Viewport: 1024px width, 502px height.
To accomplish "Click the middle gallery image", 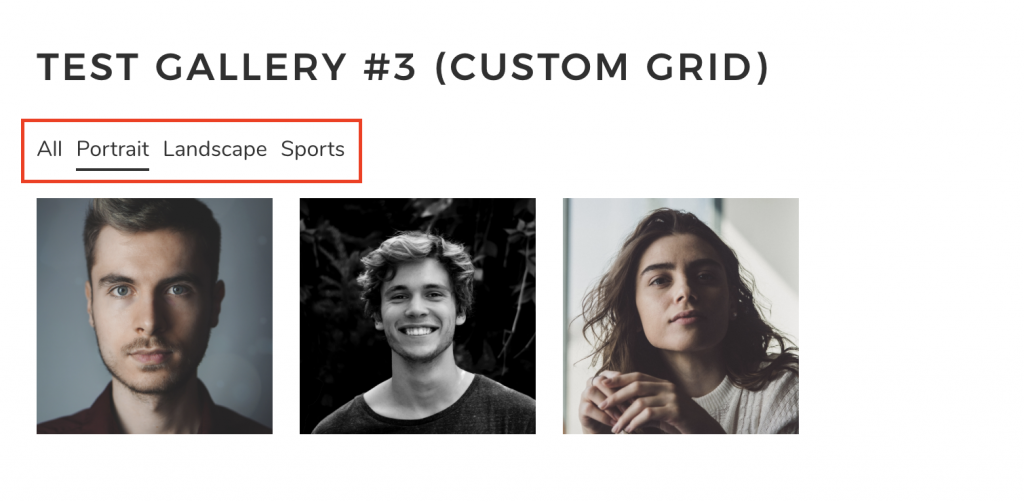I will [418, 316].
